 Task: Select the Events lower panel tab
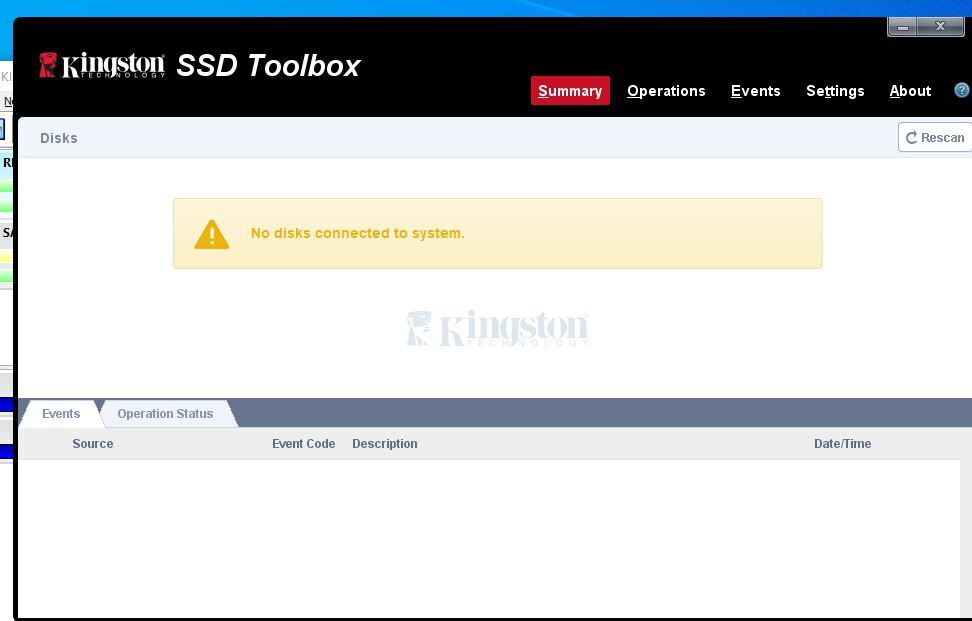click(61, 413)
